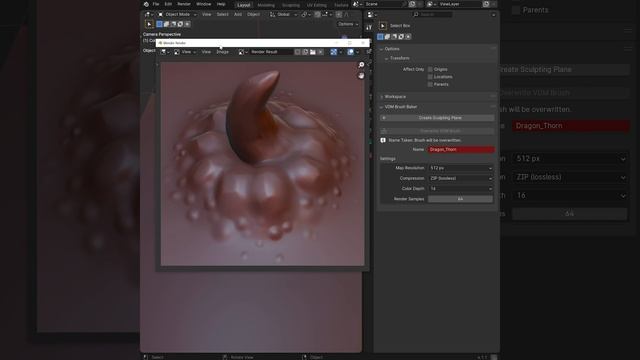This screenshot has width=640, height=360.
Task: Click the pan hand gizmo on render
Action: click(361, 76)
